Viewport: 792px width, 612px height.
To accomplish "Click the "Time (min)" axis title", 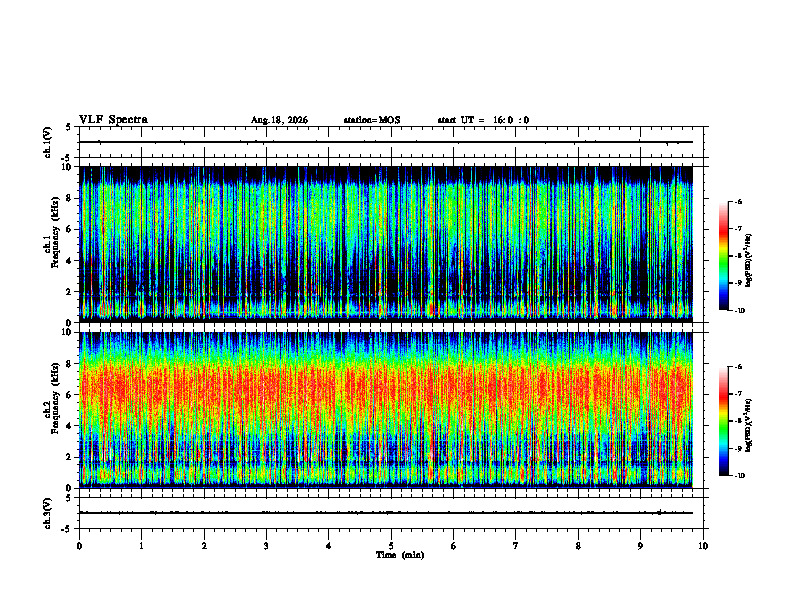I will coord(400,555).
